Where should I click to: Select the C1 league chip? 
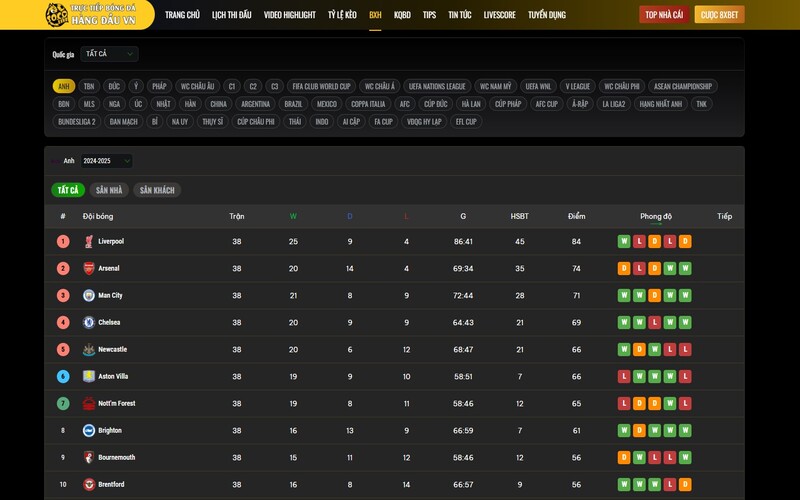pyautogui.click(x=232, y=86)
